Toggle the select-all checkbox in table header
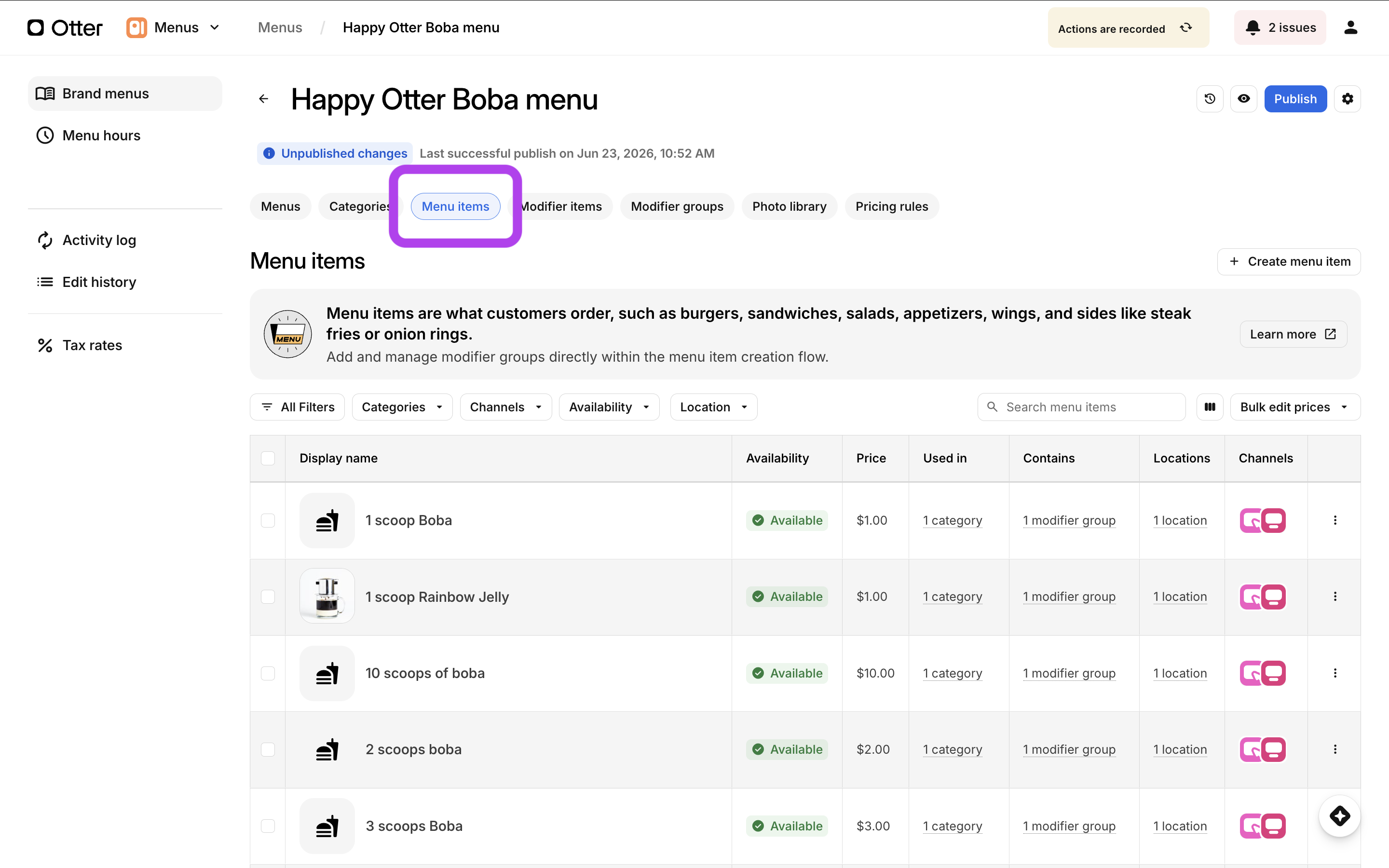1389x868 pixels. pos(268,458)
